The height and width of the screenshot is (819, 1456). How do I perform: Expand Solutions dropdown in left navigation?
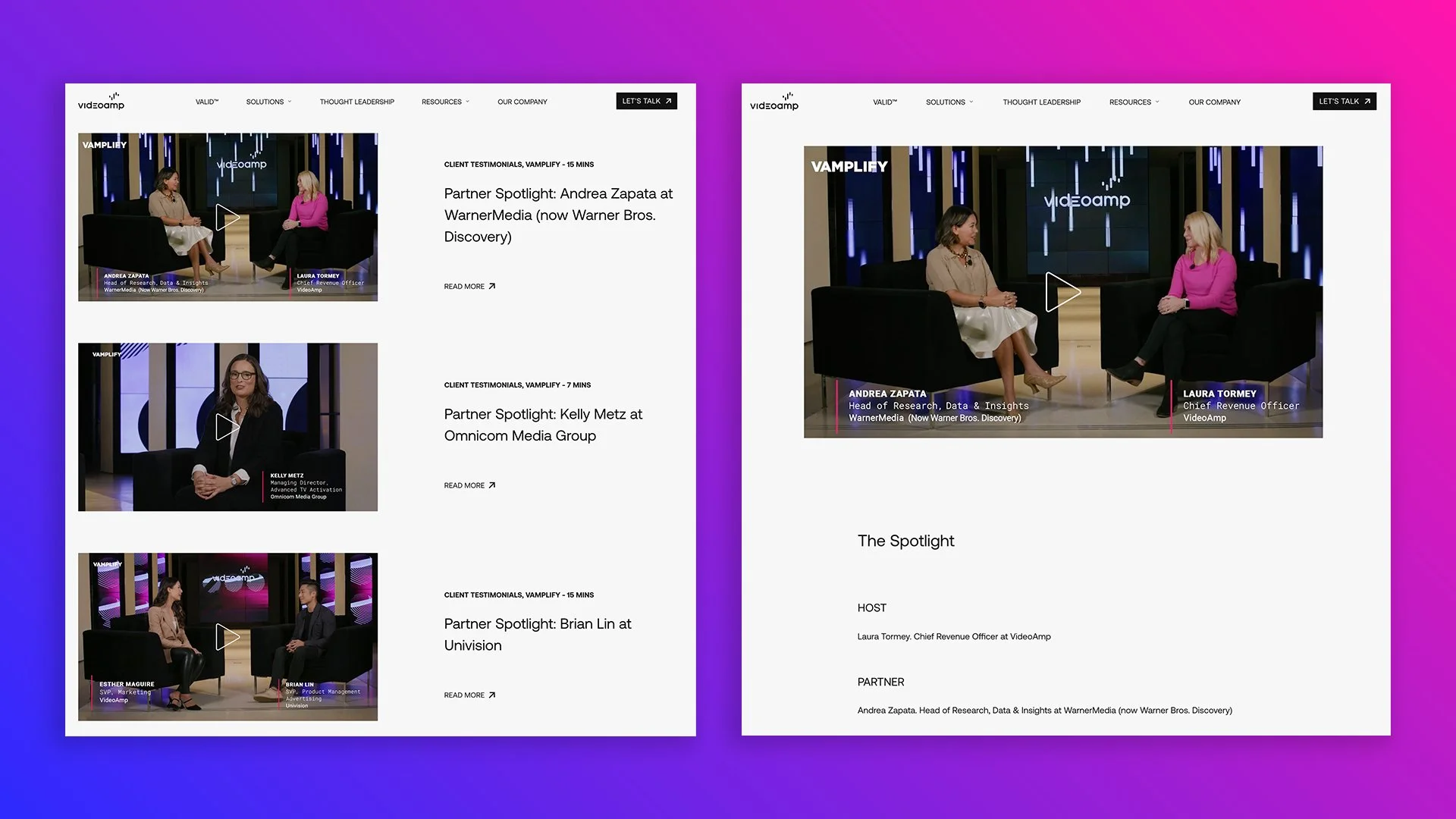[x=268, y=102]
